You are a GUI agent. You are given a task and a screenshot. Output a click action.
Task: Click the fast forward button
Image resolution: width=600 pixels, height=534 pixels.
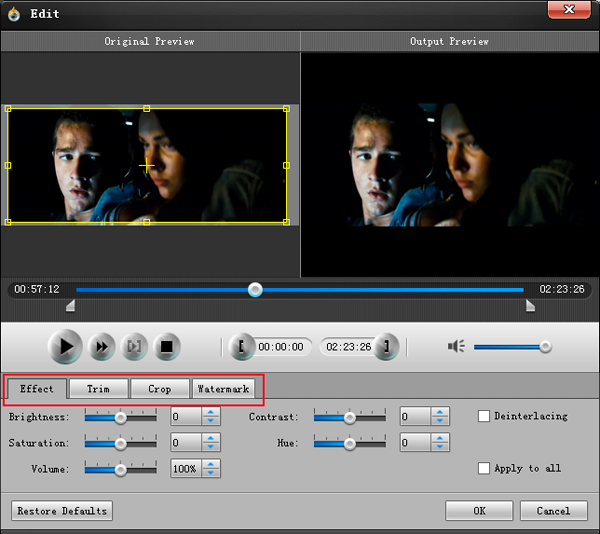pos(101,347)
